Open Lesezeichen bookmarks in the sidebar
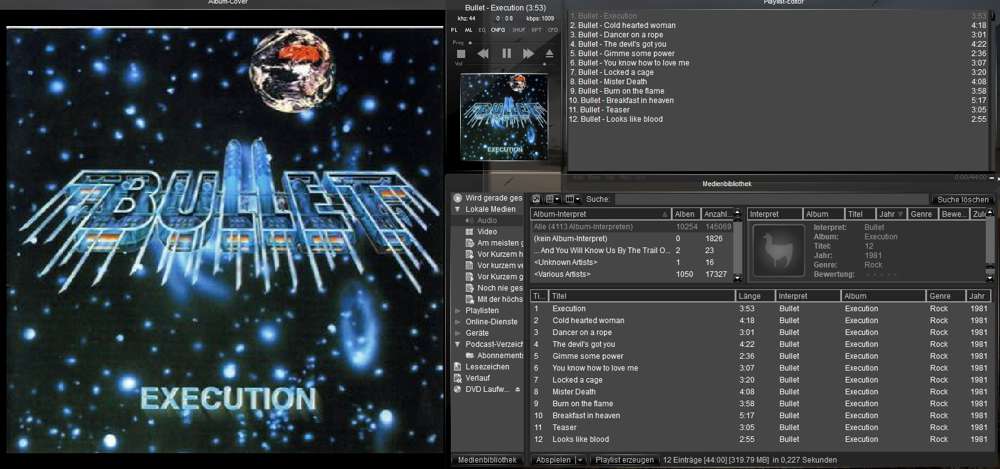 (487, 366)
